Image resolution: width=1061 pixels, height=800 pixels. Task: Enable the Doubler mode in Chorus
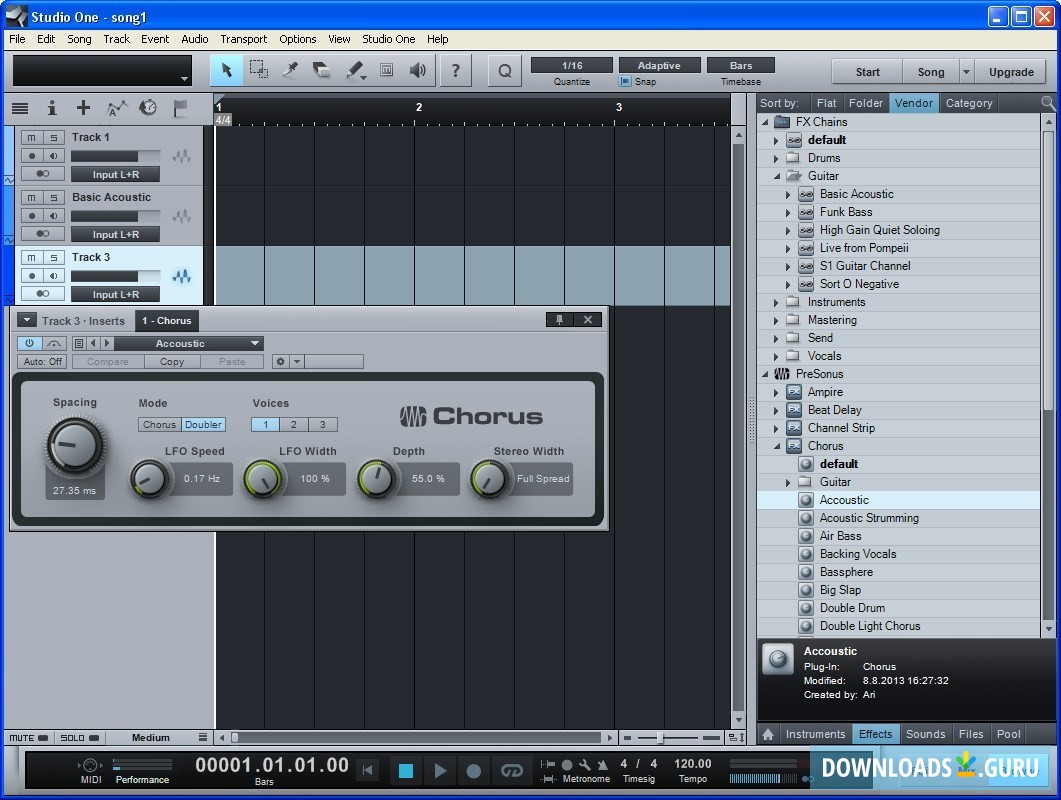click(x=204, y=424)
